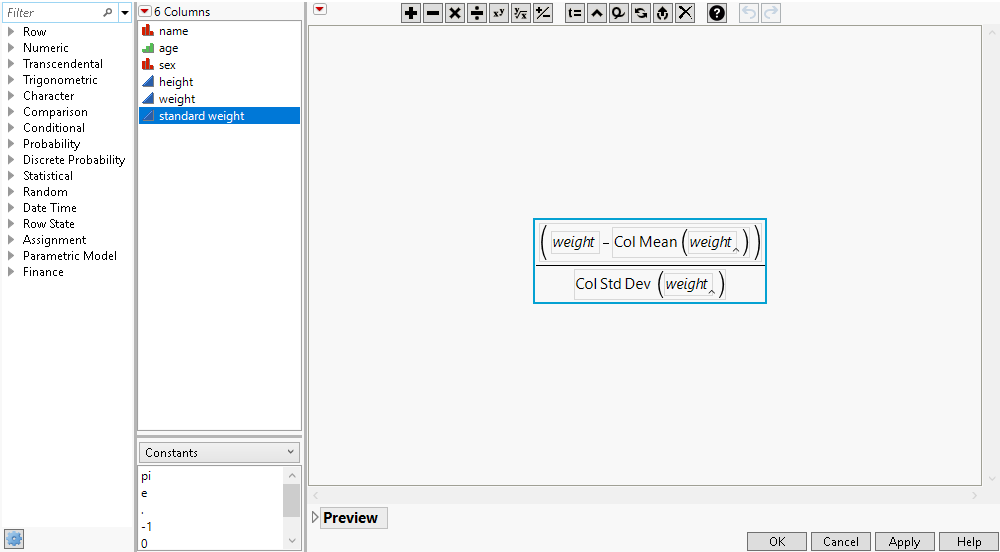Click the crossed-lines X delete button
This screenshot has width=1000, height=552.
(685, 13)
